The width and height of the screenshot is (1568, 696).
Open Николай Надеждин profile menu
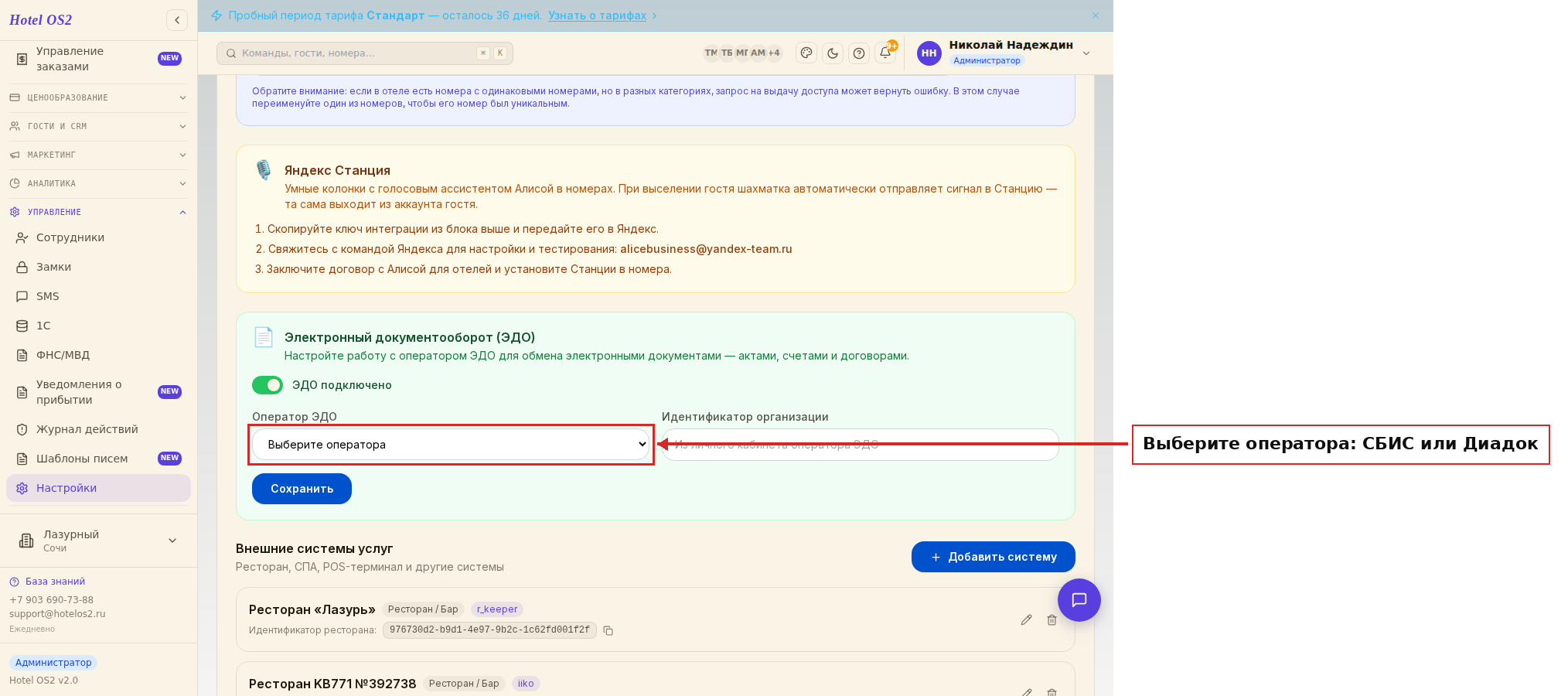[1004, 53]
